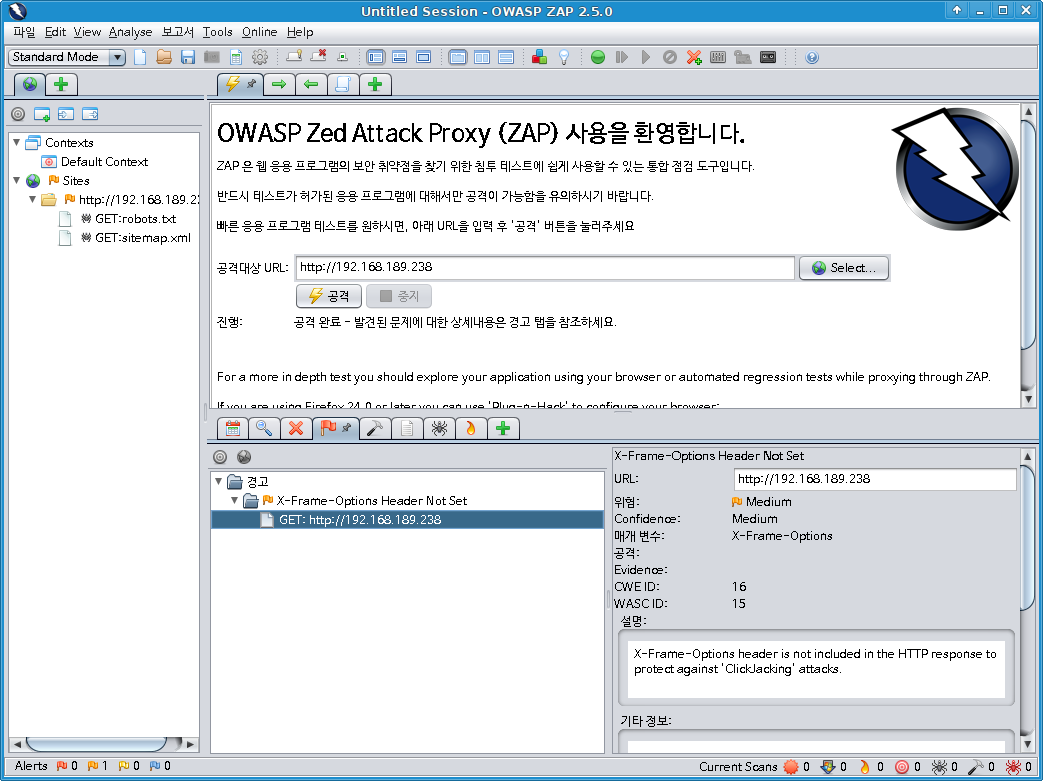Click the Persist Session floppy disk icon
Image resolution: width=1043 pixels, height=781 pixels.
(188, 57)
